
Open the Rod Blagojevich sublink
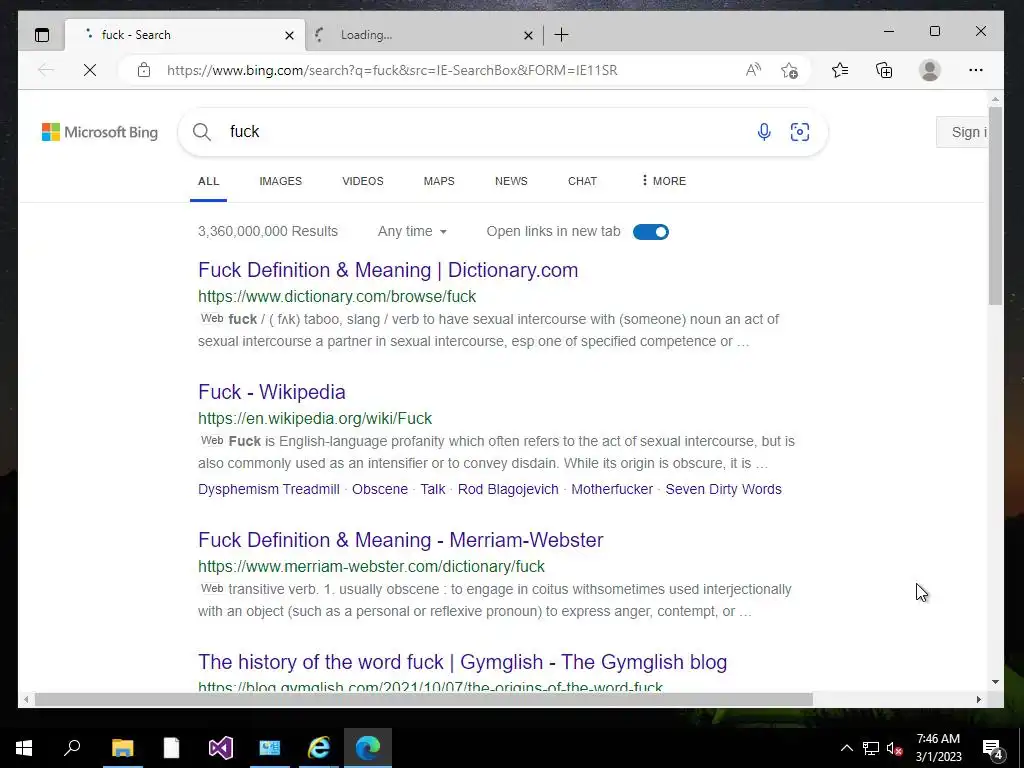click(x=508, y=490)
